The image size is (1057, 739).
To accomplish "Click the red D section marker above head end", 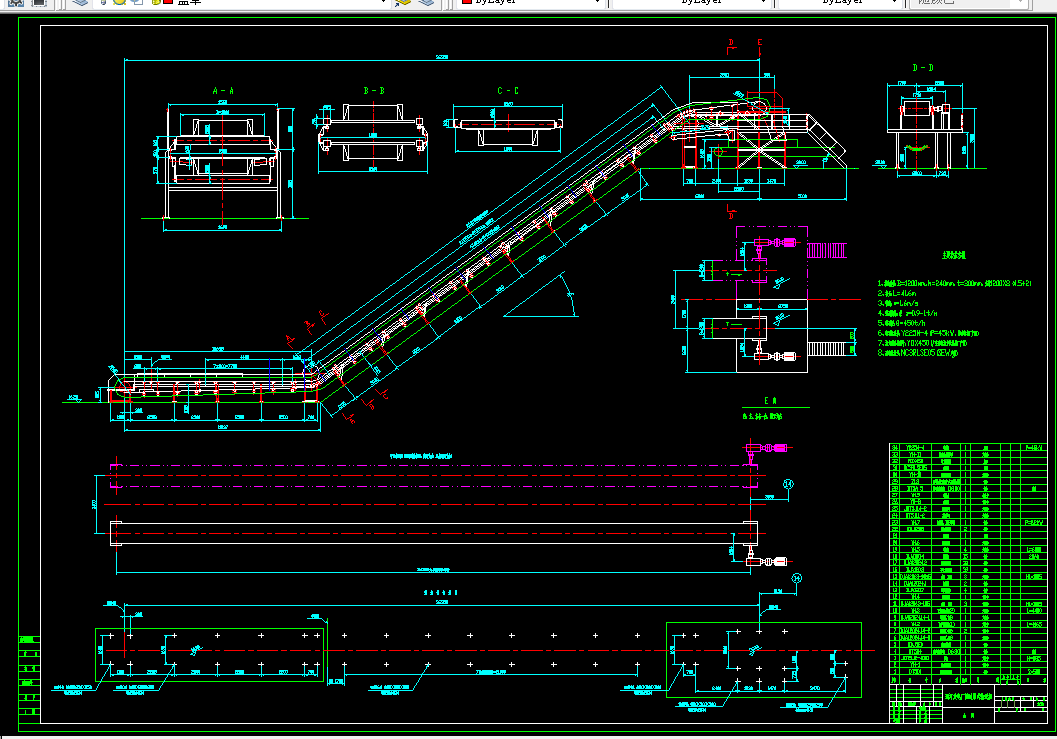I will tap(731, 45).
